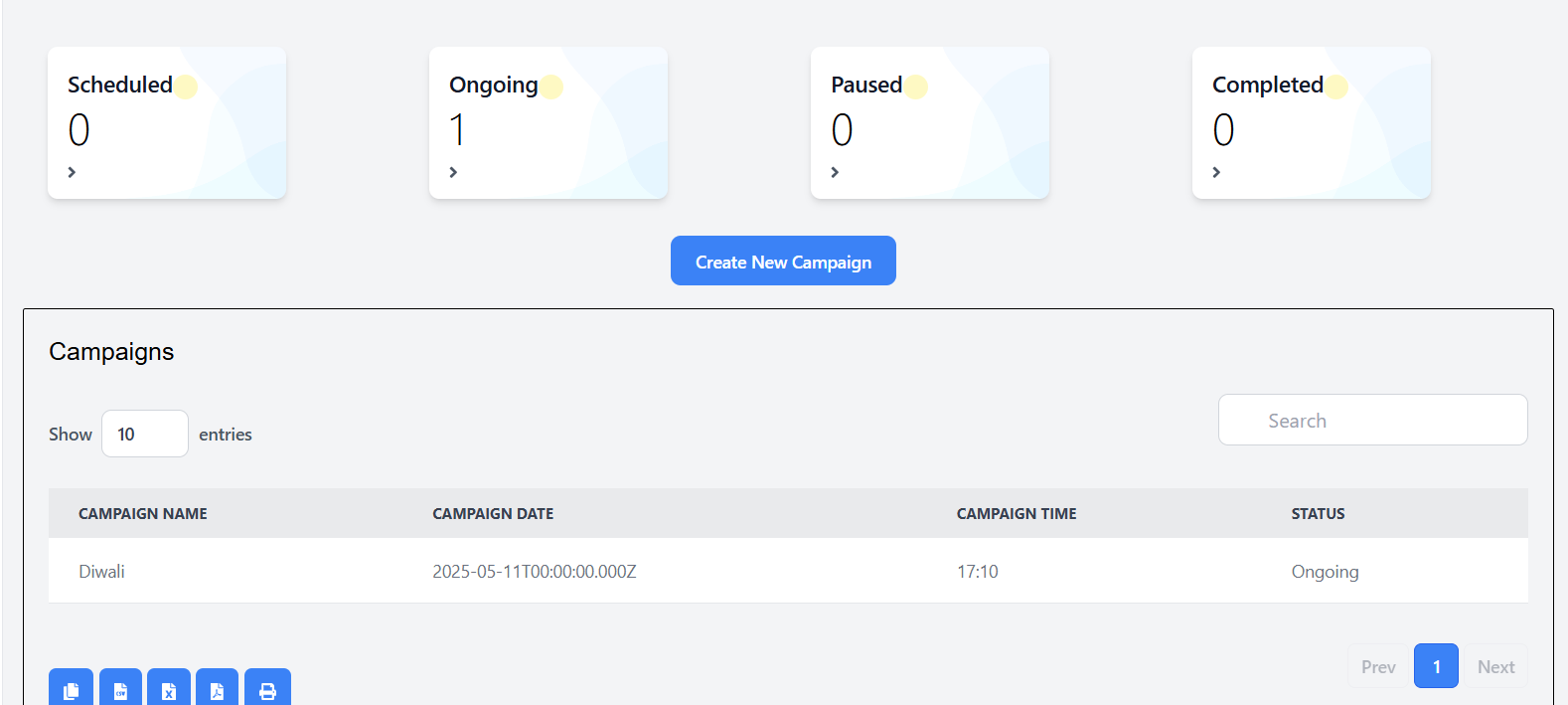
Task: Open Completed card chevron arrow
Action: coord(1216,172)
